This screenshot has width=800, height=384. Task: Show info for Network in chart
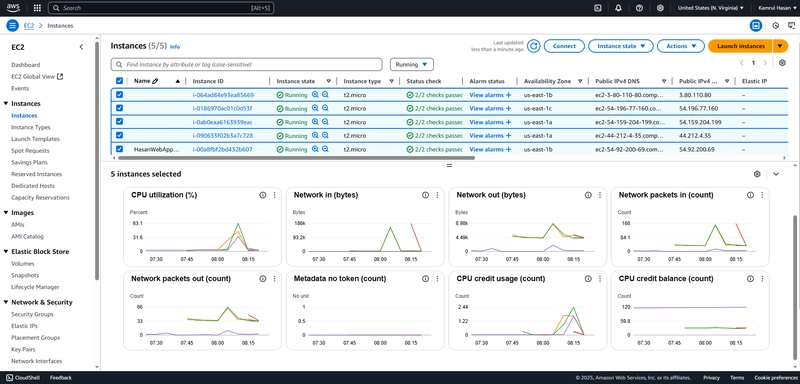tap(425, 195)
